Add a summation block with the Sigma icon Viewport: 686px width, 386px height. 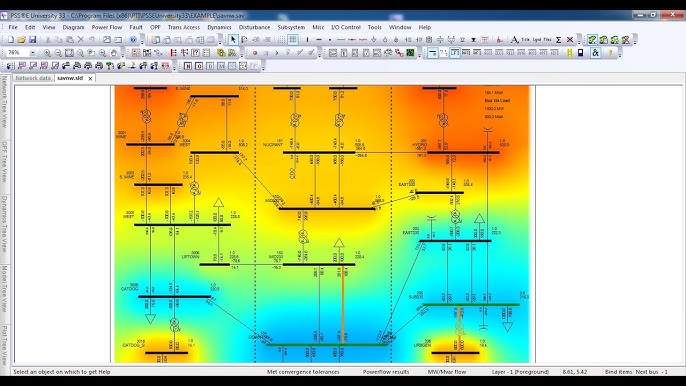point(559,40)
